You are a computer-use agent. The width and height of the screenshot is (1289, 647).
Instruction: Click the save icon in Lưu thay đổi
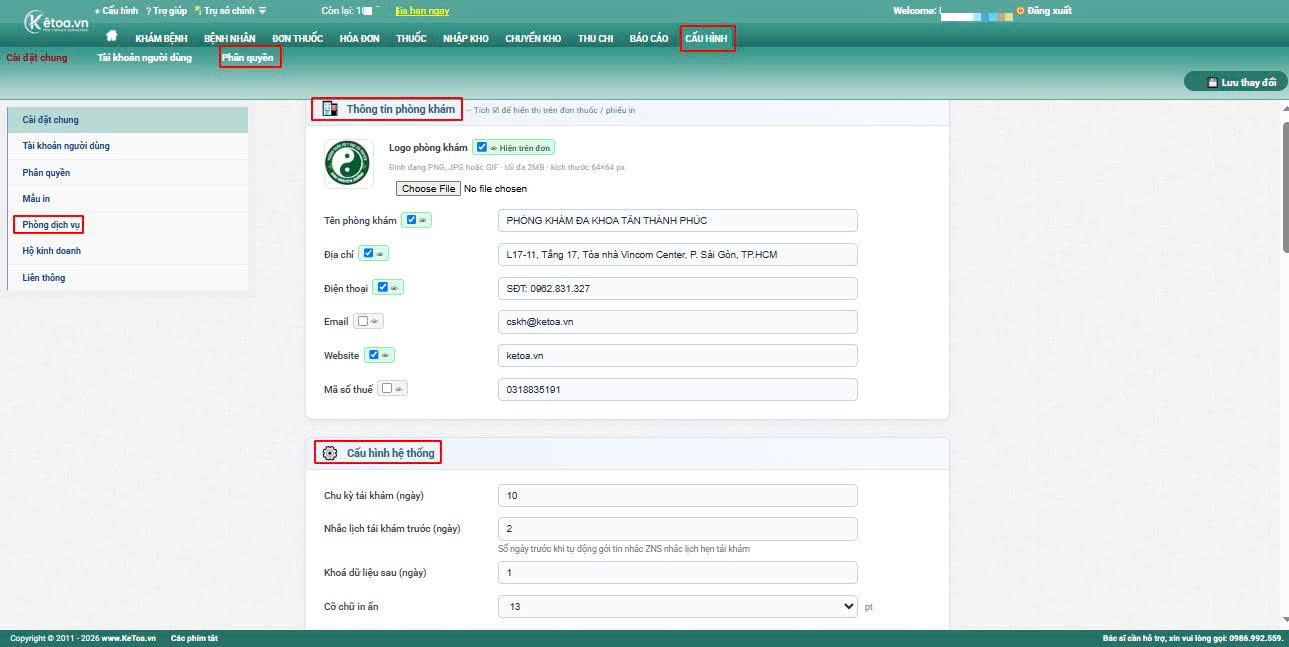click(x=1212, y=82)
